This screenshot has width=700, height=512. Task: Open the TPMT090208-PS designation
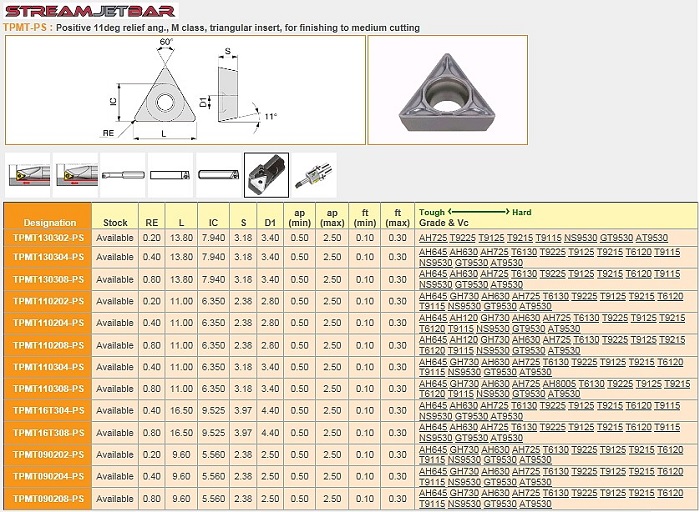pyautogui.click(x=49, y=498)
